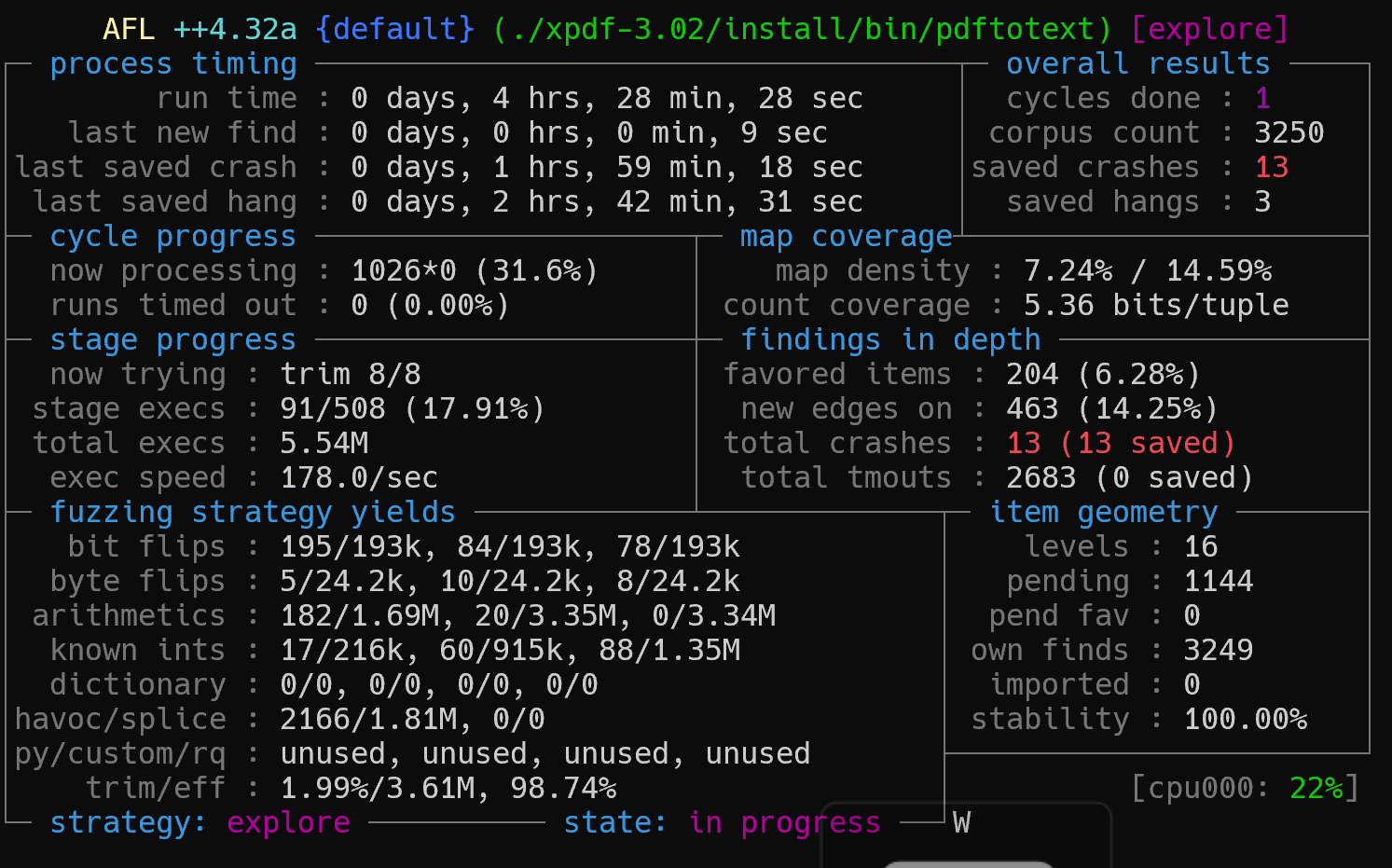This screenshot has height=868, width=1392.
Task: Click the stability value 100.00%
Action: (1245, 720)
